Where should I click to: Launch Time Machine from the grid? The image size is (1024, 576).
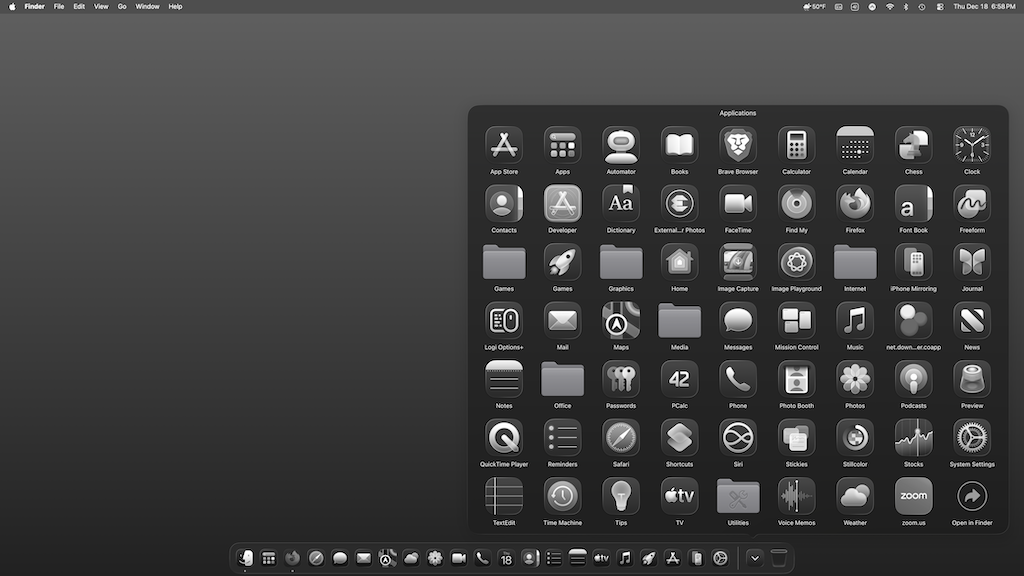click(x=562, y=496)
